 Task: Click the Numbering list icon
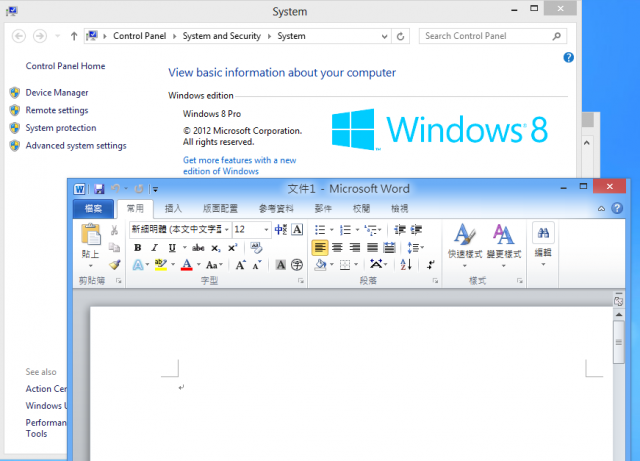click(345, 230)
